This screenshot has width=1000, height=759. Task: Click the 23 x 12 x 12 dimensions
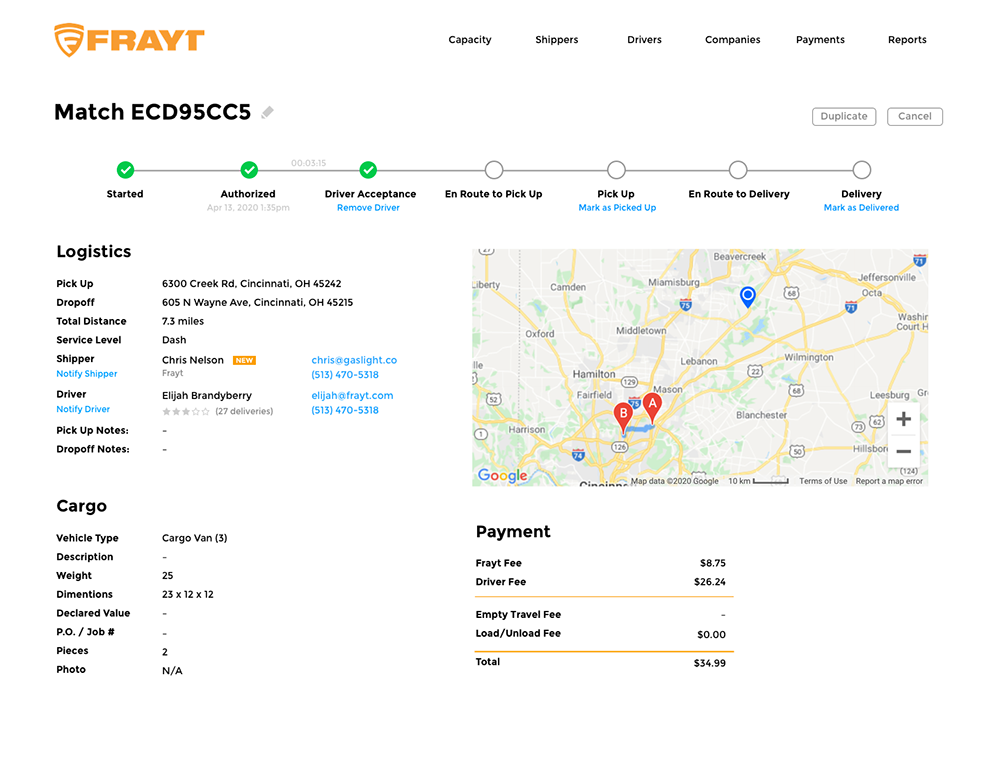click(x=188, y=594)
